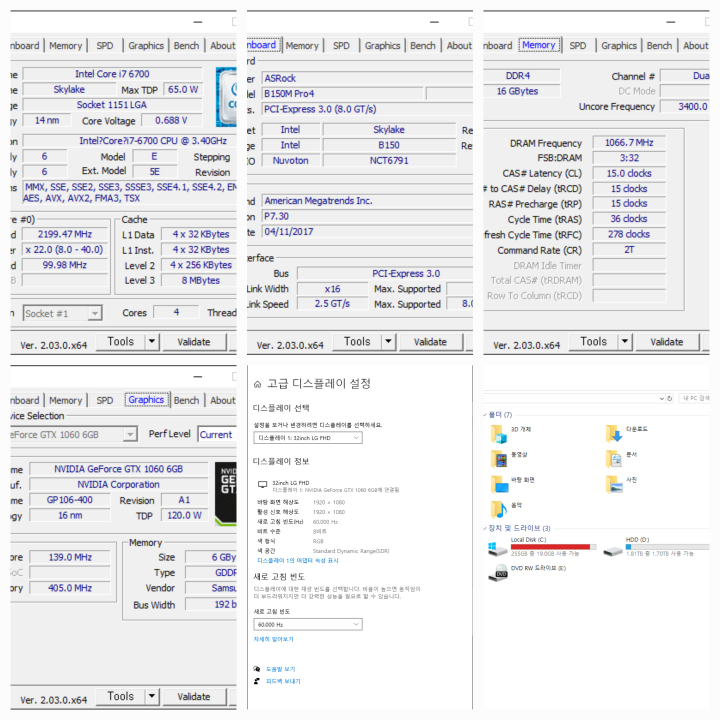The image size is (720, 720).
Task: Open Bench tab in ASRock Mainboard window
Action: (x=422, y=45)
